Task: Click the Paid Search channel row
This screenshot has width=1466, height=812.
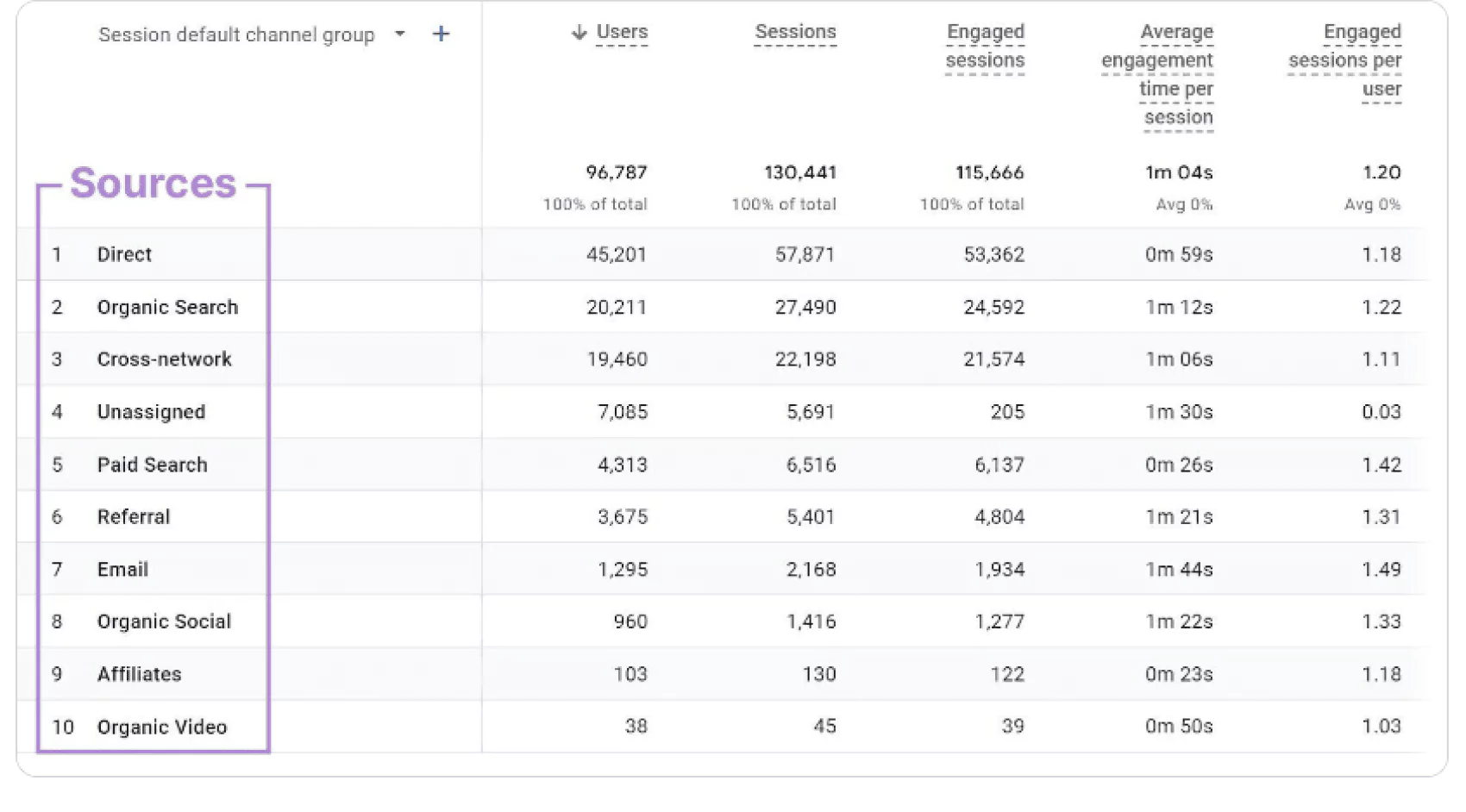Action: pos(152,465)
